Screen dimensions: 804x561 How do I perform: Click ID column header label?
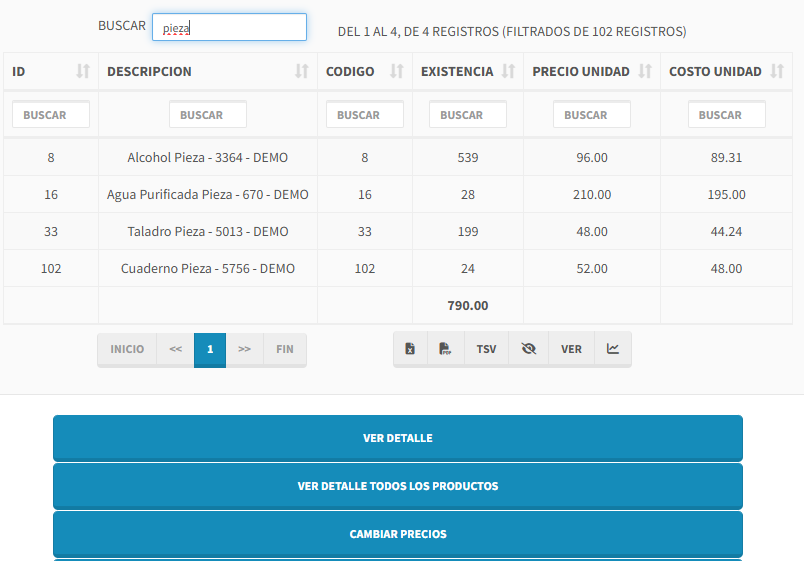[18, 71]
